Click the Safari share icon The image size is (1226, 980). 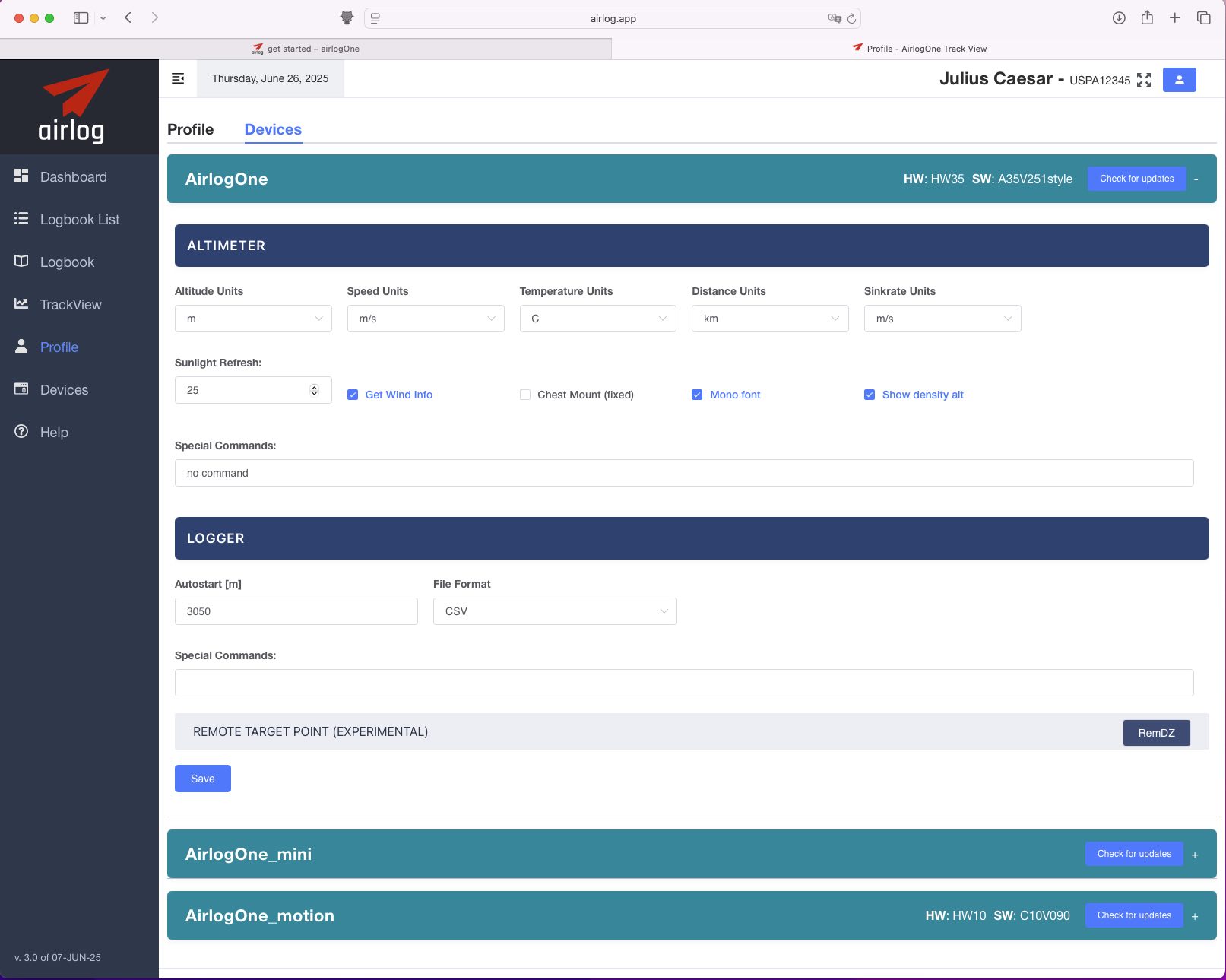(x=1147, y=18)
